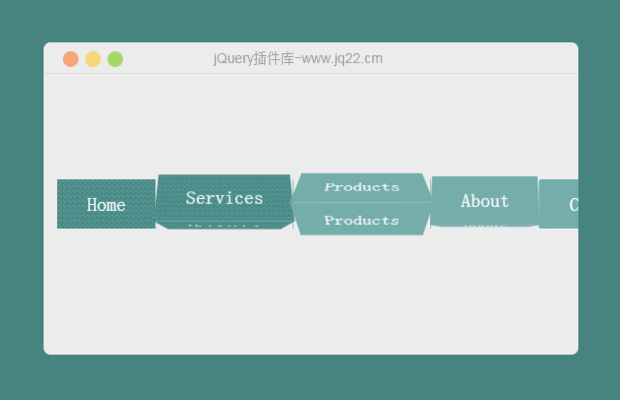
Task: Click the upper Products flip face
Action: click(361, 188)
